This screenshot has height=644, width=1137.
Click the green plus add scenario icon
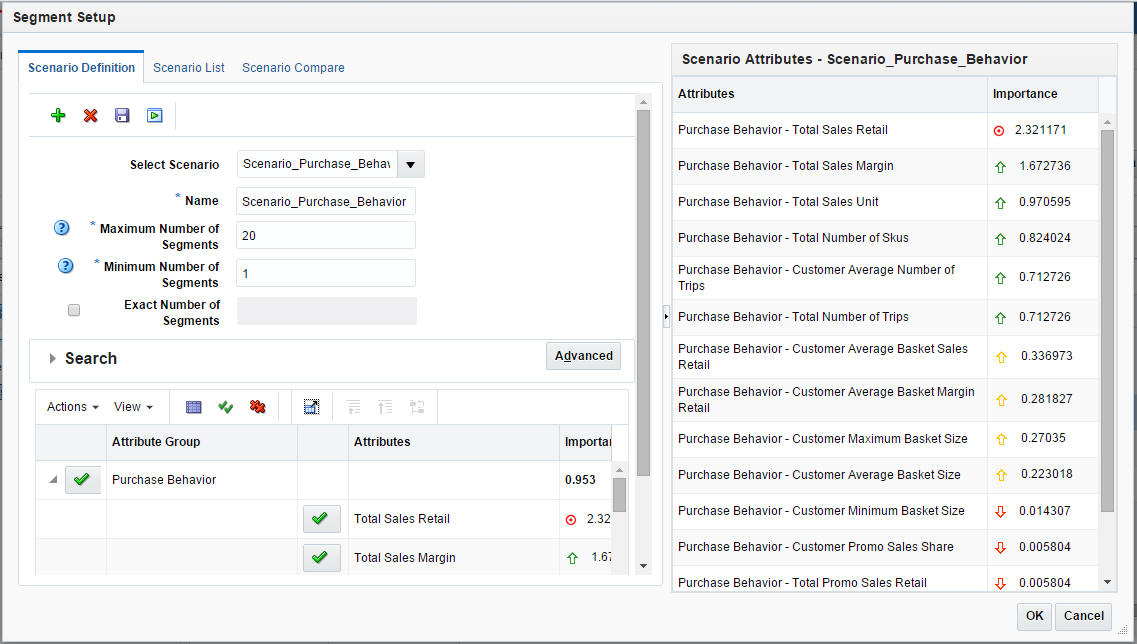click(58, 115)
